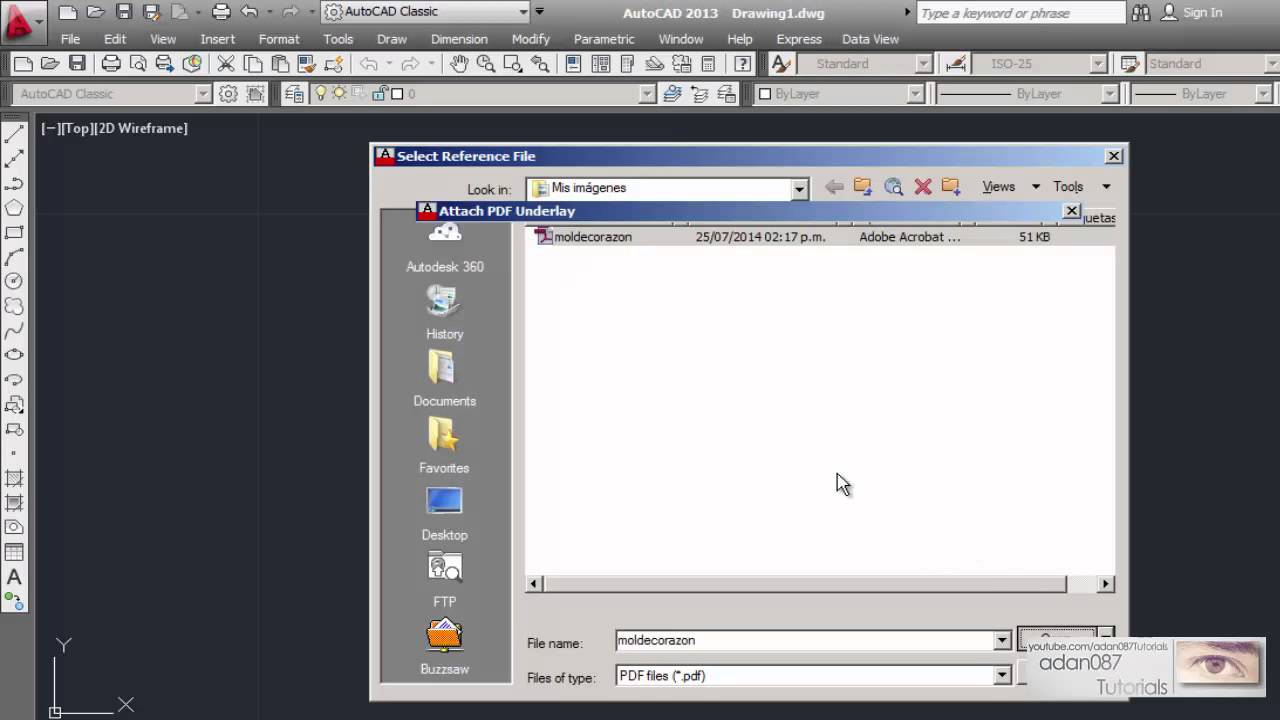Expand the Look in folder dropdown

(799, 189)
